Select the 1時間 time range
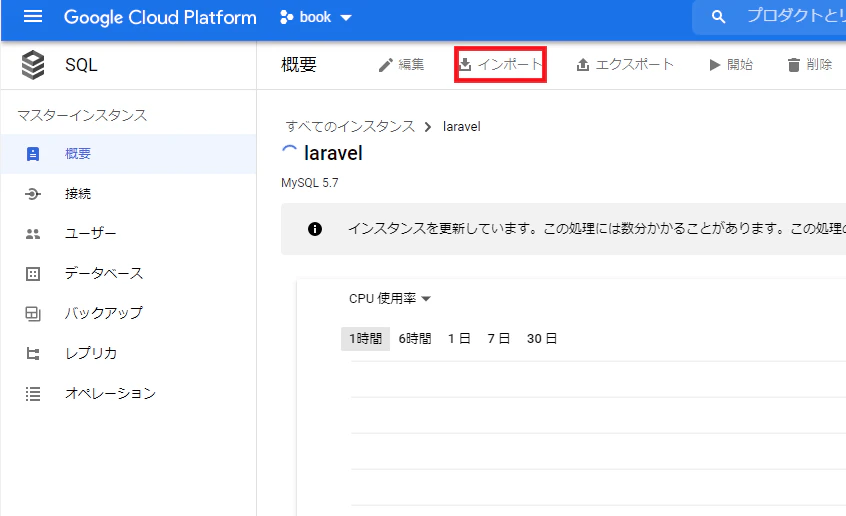This screenshot has width=846, height=516. [x=365, y=338]
